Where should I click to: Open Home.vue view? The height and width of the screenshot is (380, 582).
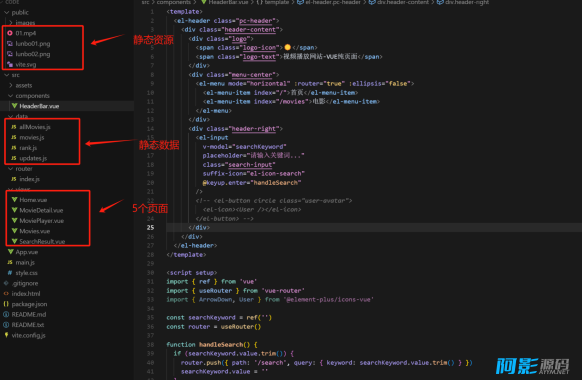[x=33, y=200]
